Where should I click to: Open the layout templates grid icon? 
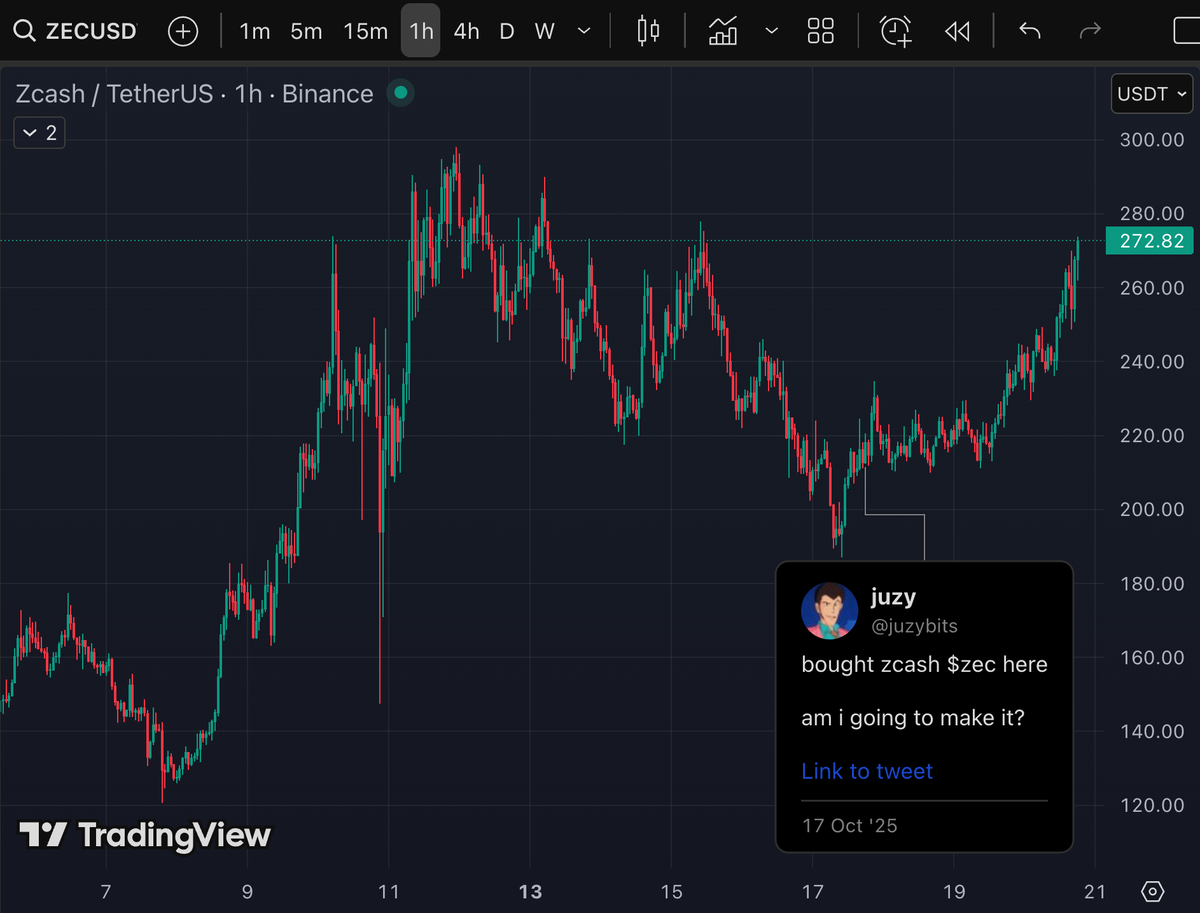pyautogui.click(x=821, y=31)
